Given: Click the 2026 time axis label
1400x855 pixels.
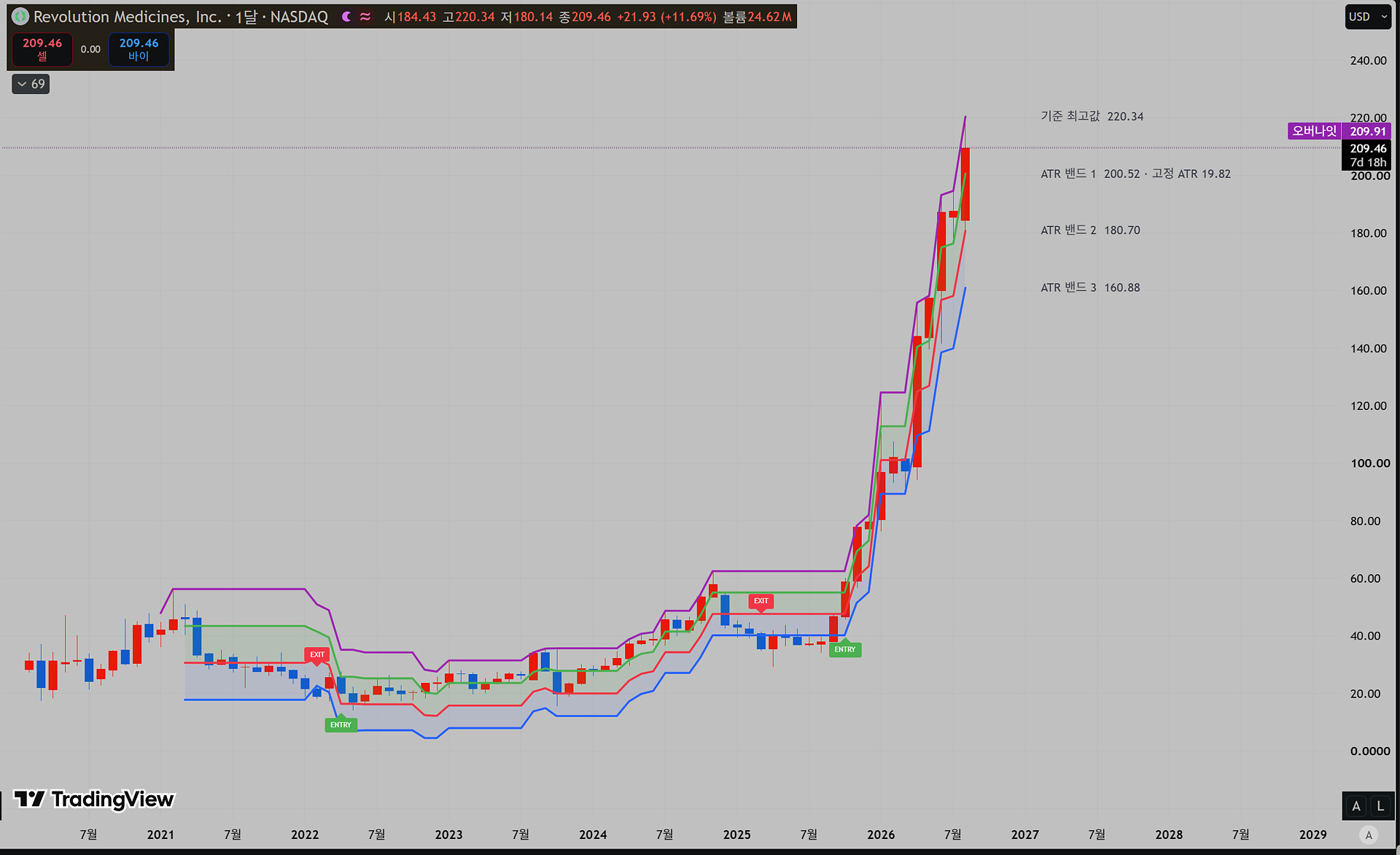Looking at the screenshot, I should click(881, 835).
